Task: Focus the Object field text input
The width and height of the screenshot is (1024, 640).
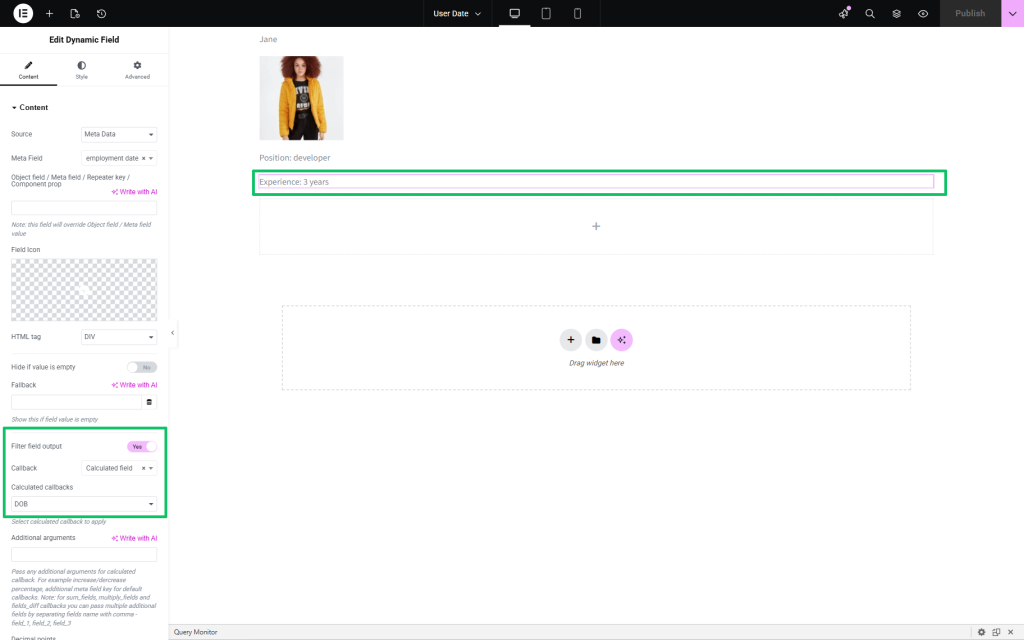Action: click(84, 208)
